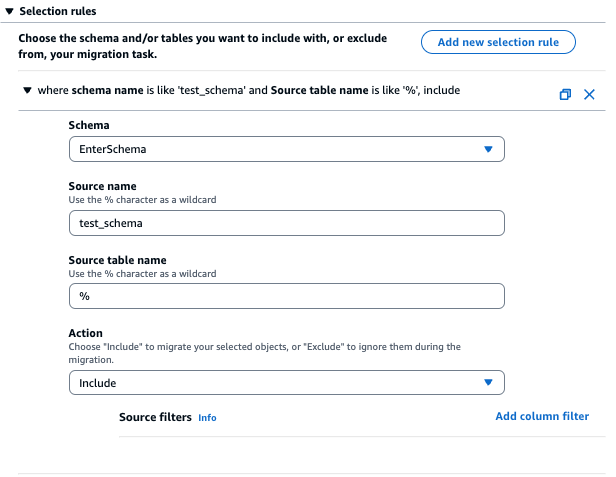
Task: Focus the Source name field containing test_schema
Action: tap(285, 222)
